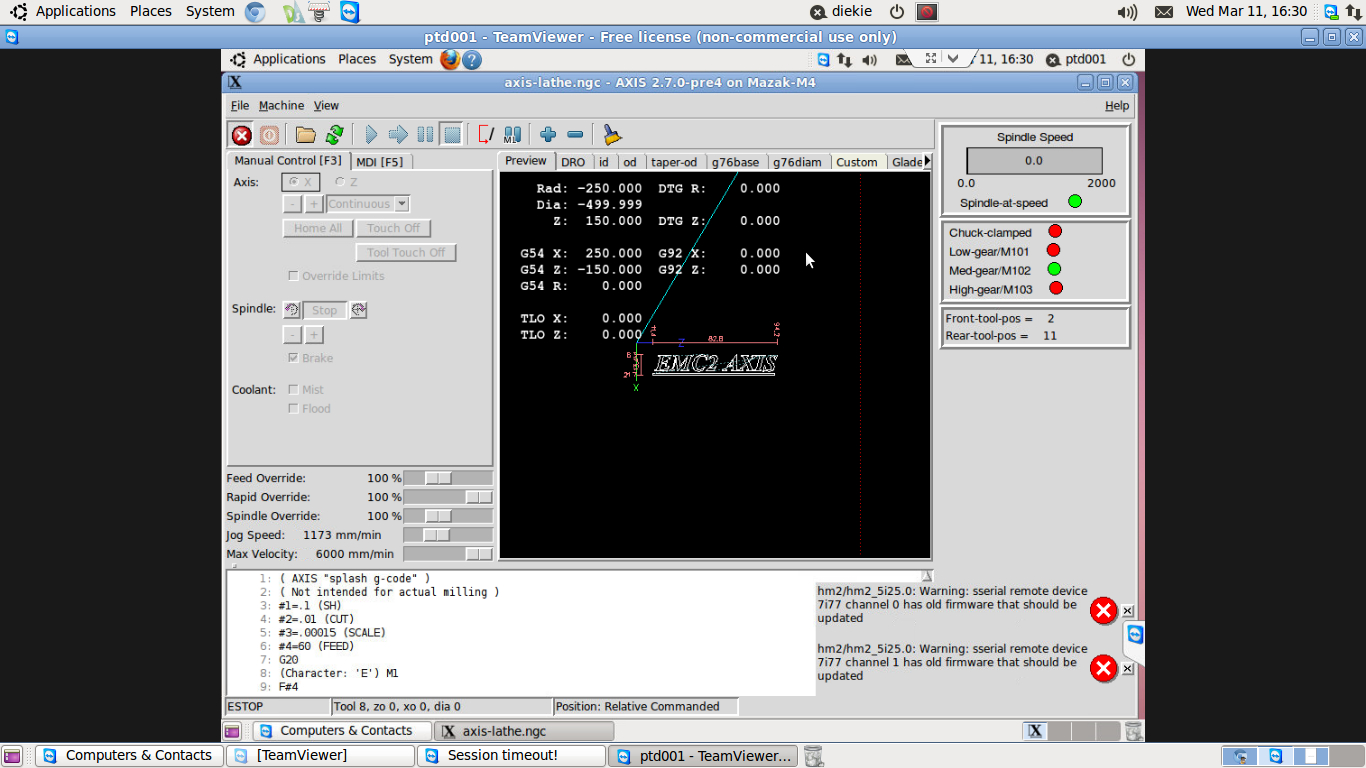Open Firefox in the remote panel

click(450, 59)
